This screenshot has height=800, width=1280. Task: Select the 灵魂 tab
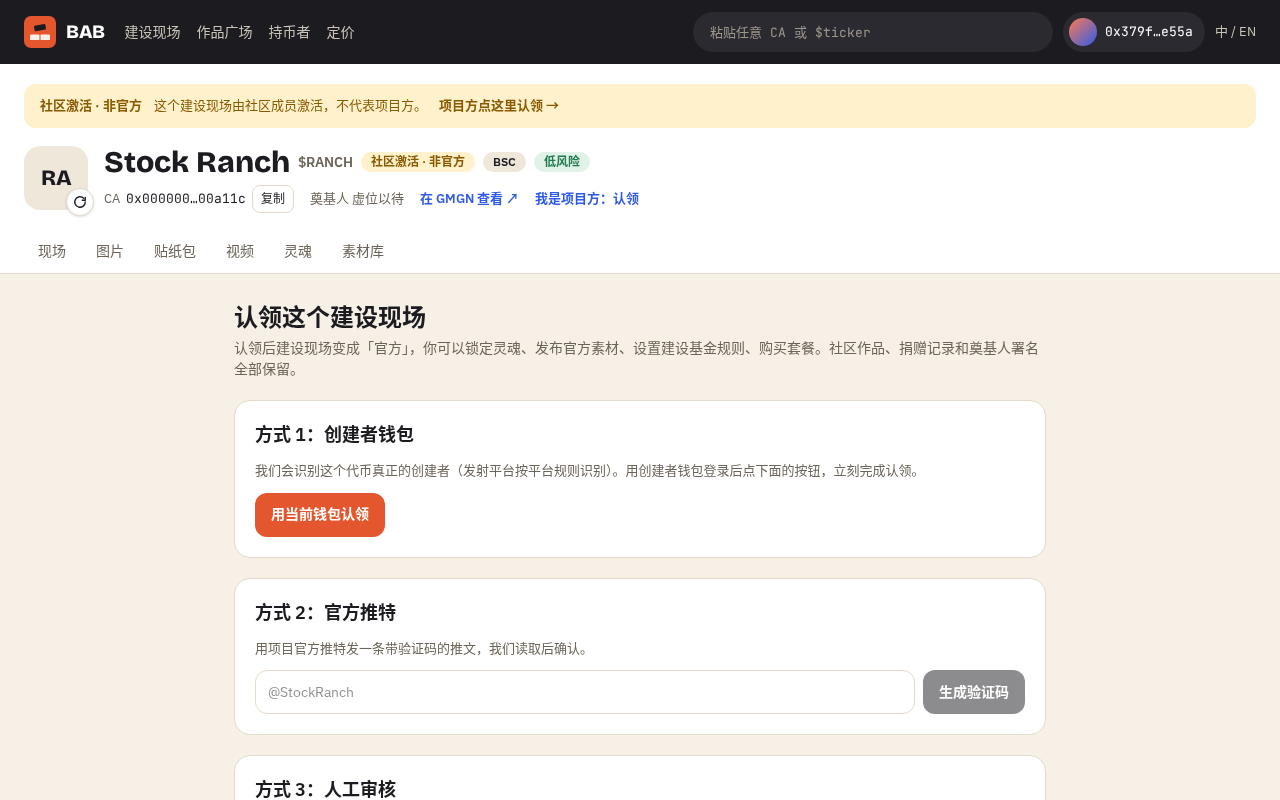298,252
